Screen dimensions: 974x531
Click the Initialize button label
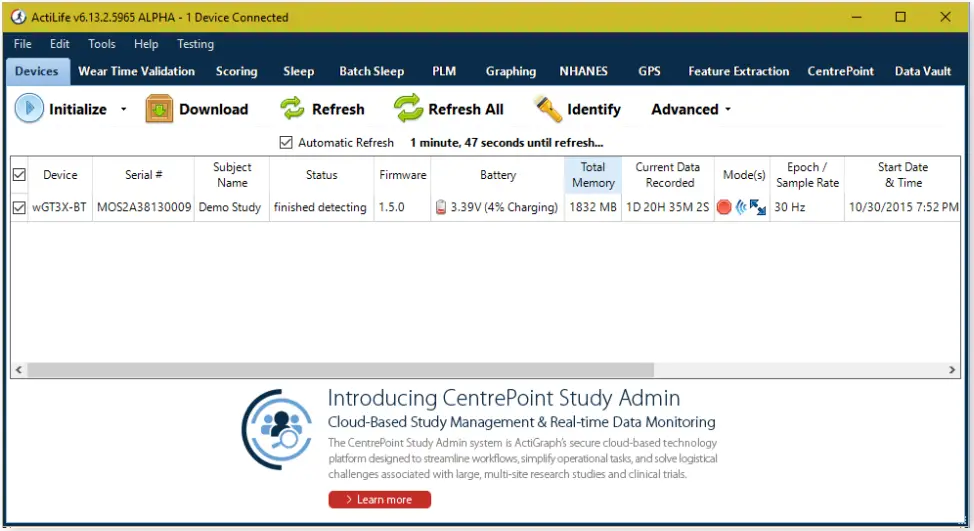(x=78, y=109)
